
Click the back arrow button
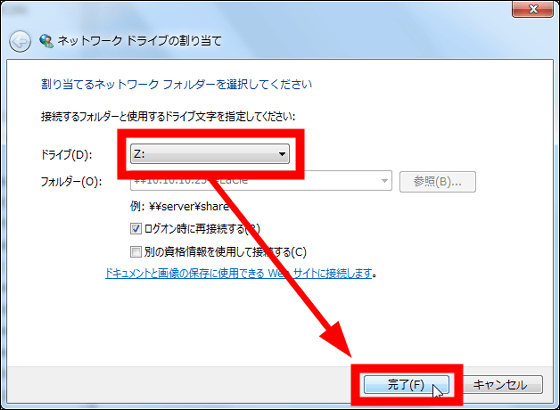click(x=20, y=42)
